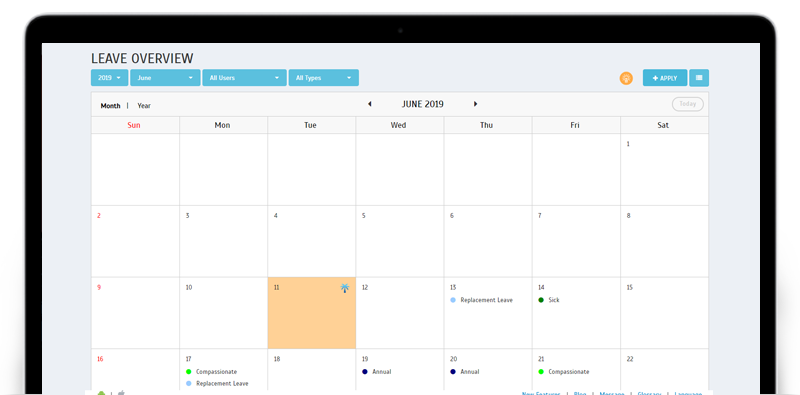800x395 pixels.
Task: Select the red Sunday date 9
Action: [99, 287]
